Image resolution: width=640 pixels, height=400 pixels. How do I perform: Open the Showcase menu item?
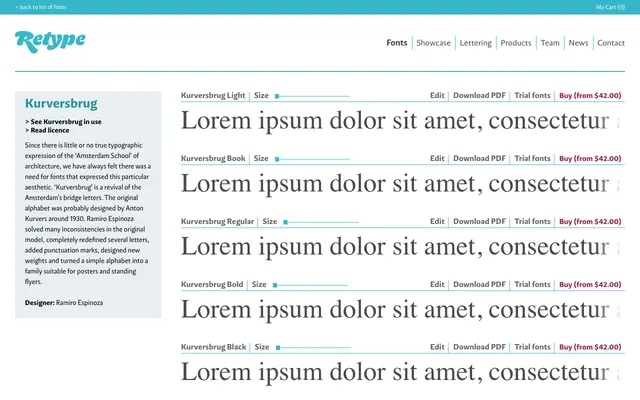pos(433,43)
